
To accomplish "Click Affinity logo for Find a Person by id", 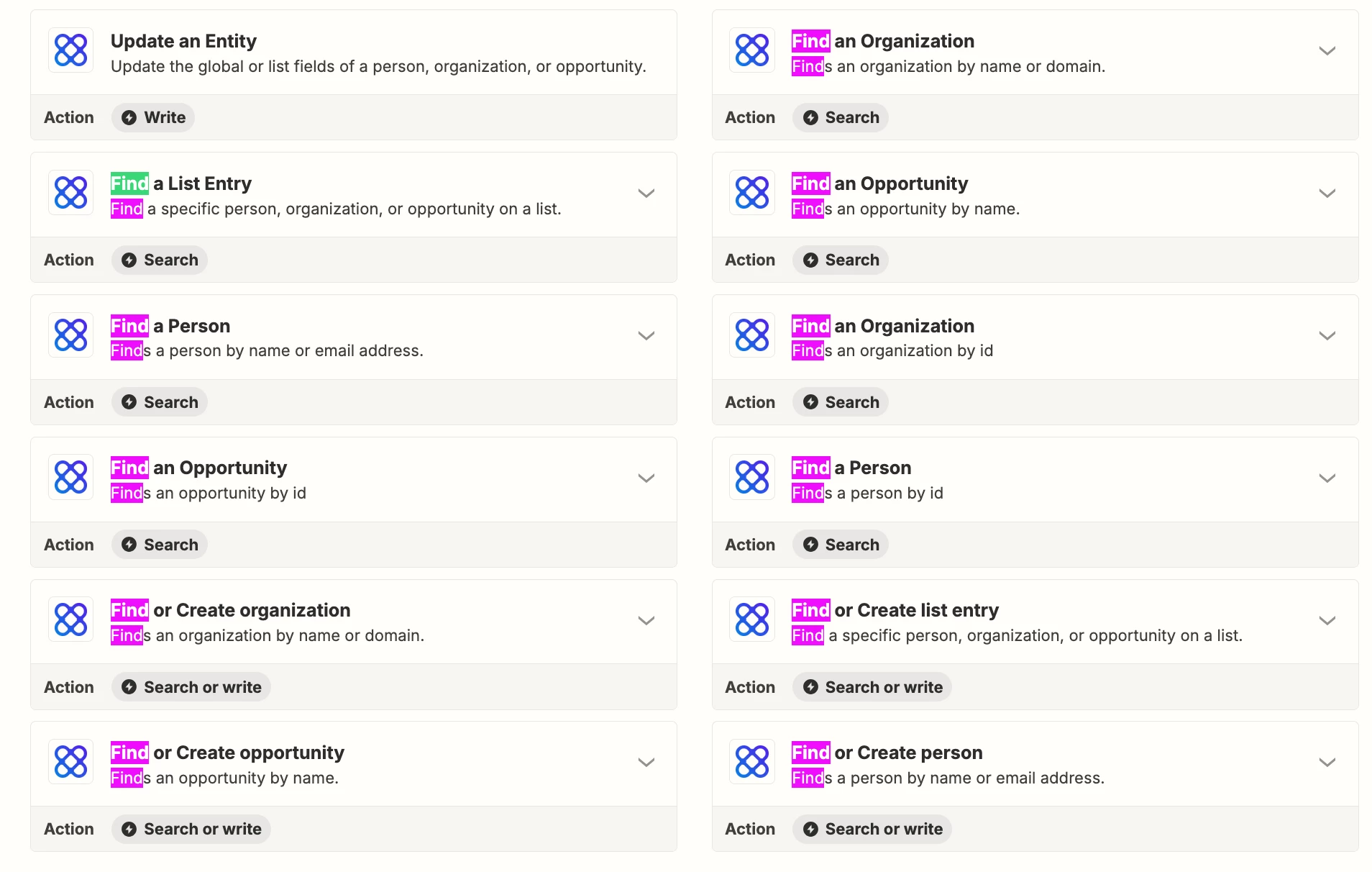I will (752, 477).
